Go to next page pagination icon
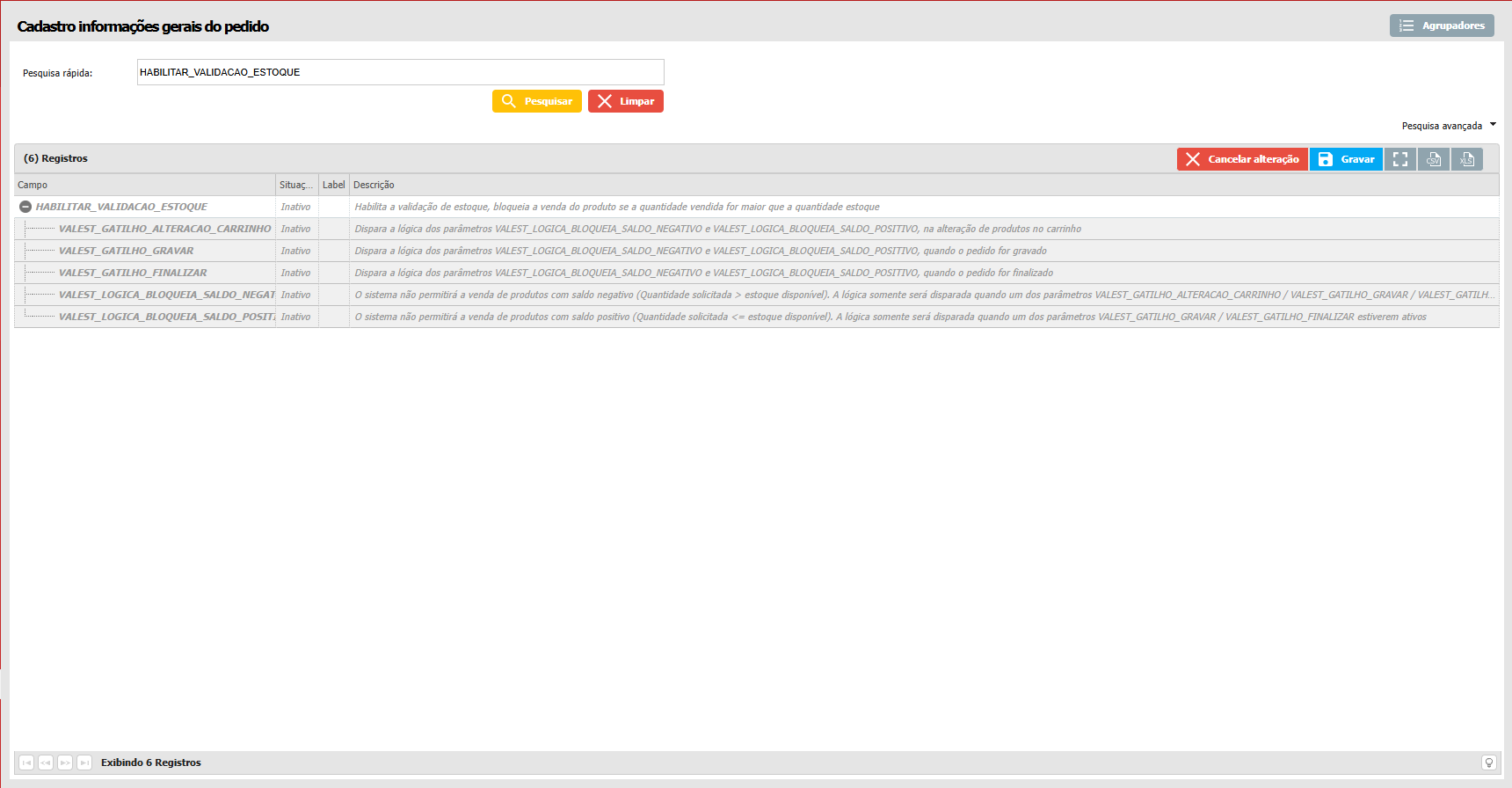The width and height of the screenshot is (1512, 788). coord(65,762)
